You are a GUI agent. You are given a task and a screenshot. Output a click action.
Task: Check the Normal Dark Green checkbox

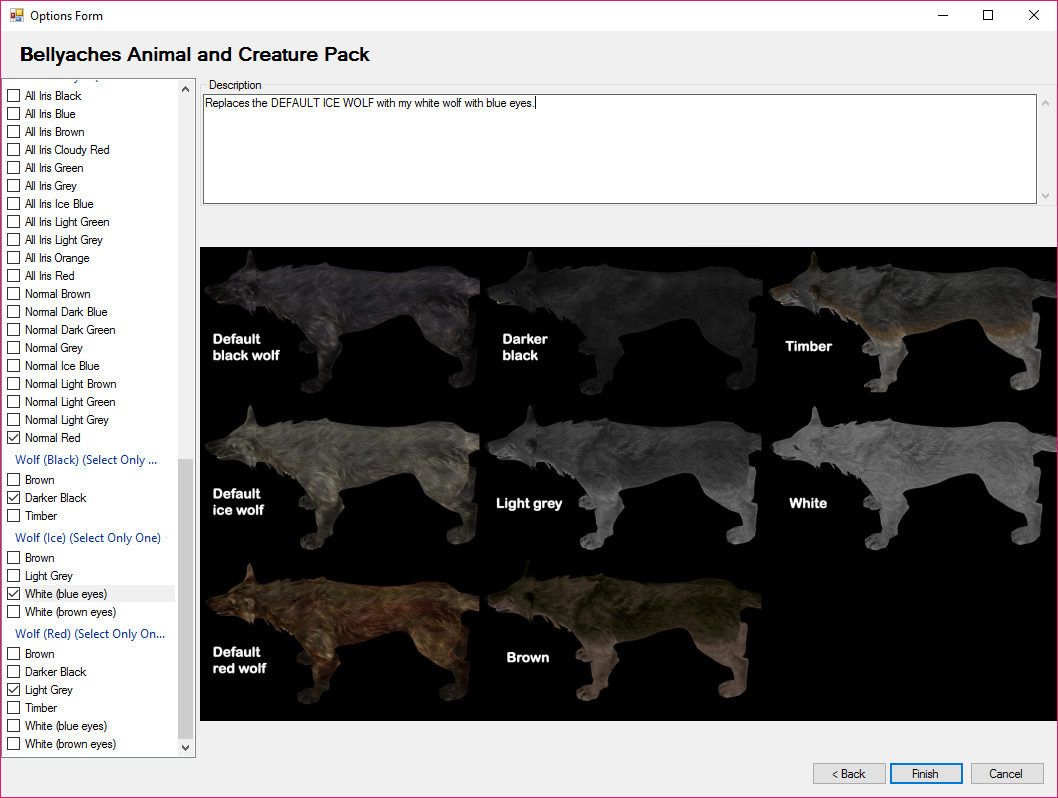(x=13, y=330)
